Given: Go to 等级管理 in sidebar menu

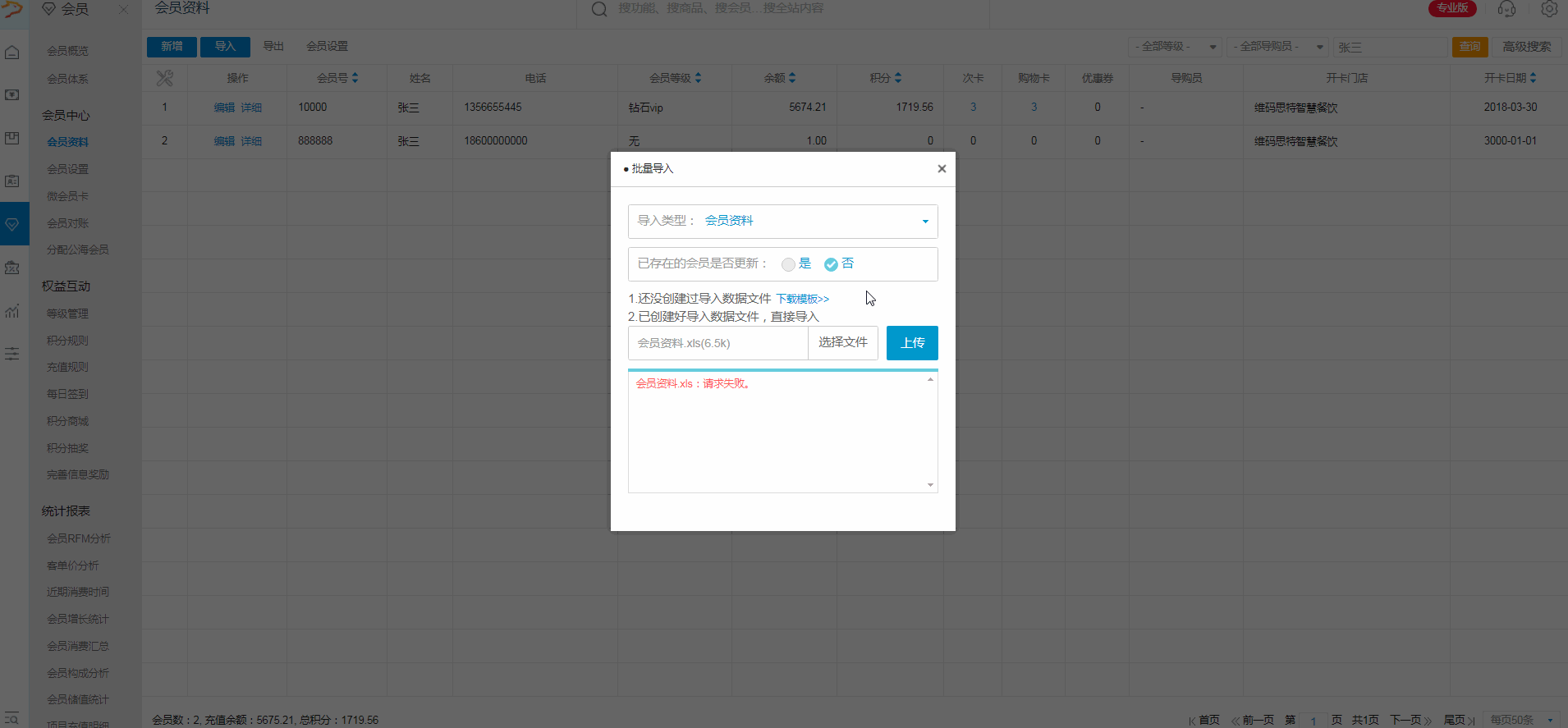Looking at the screenshot, I should tap(67, 314).
